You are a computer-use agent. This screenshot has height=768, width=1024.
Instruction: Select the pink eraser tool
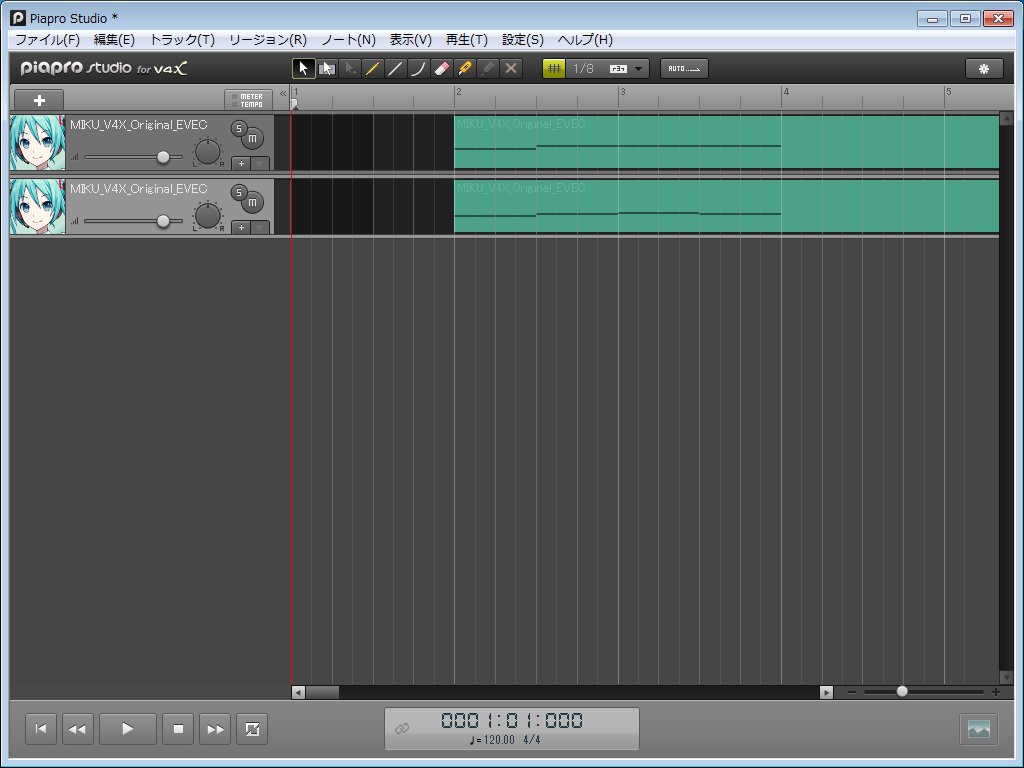[441, 69]
